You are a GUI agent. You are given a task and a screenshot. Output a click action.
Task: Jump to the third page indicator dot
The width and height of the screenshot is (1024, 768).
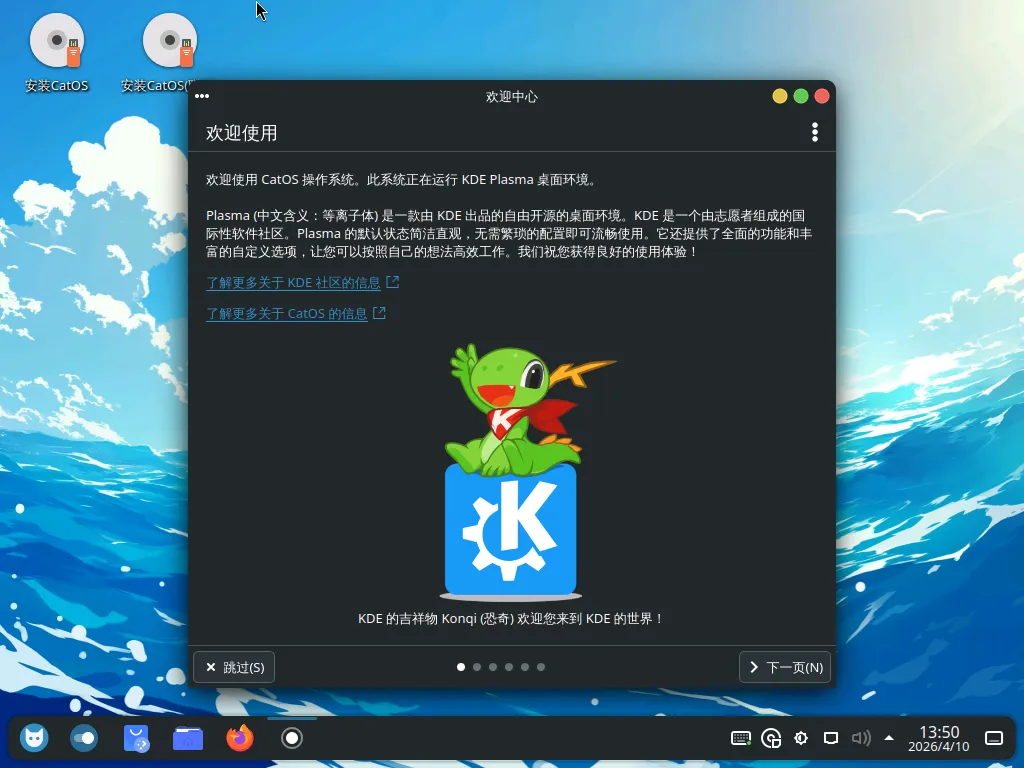click(493, 667)
